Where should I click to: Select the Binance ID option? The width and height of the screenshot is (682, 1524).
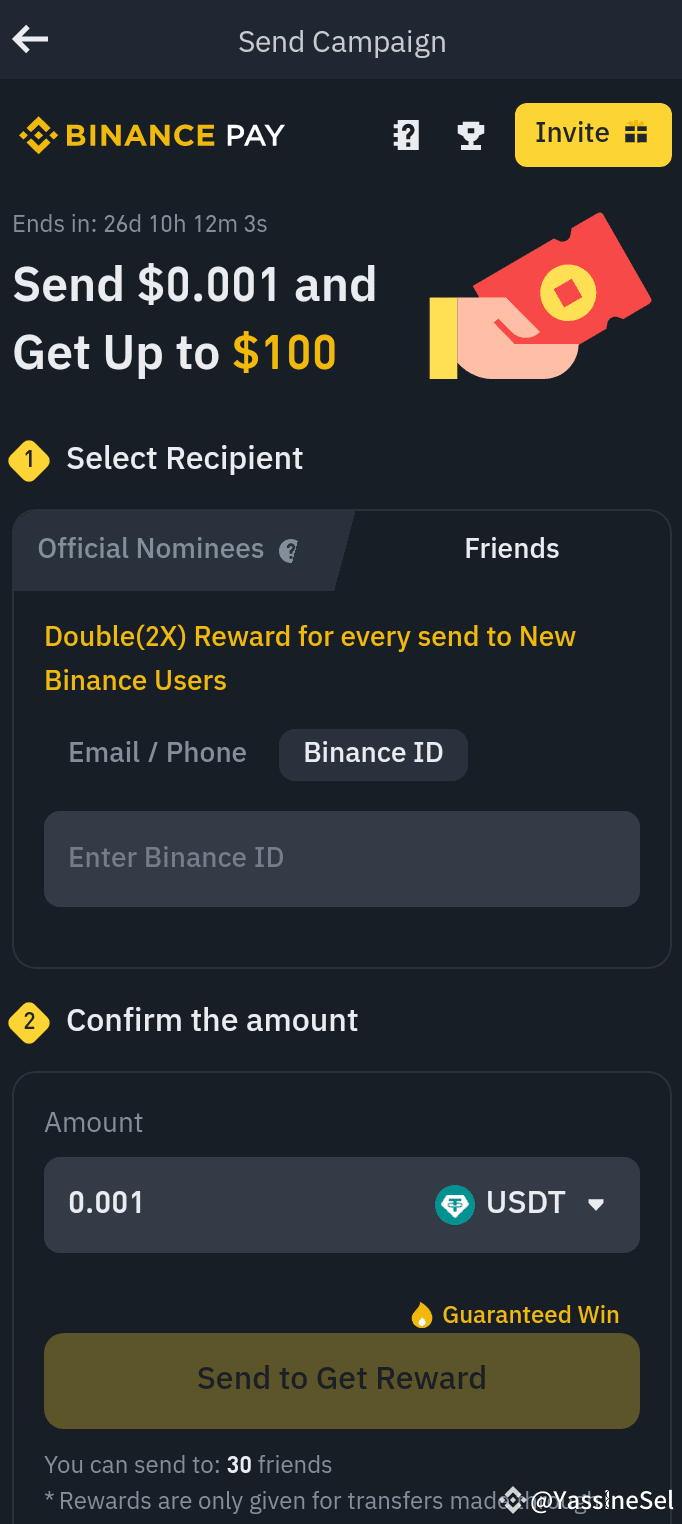click(x=373, y=754)
